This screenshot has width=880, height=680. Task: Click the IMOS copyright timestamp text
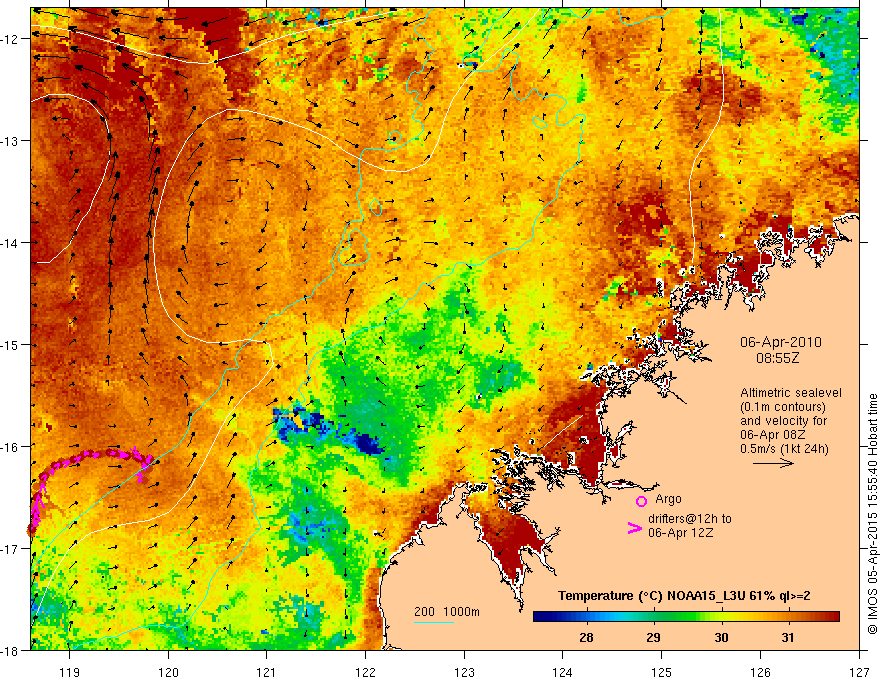[x=872, y=513]
